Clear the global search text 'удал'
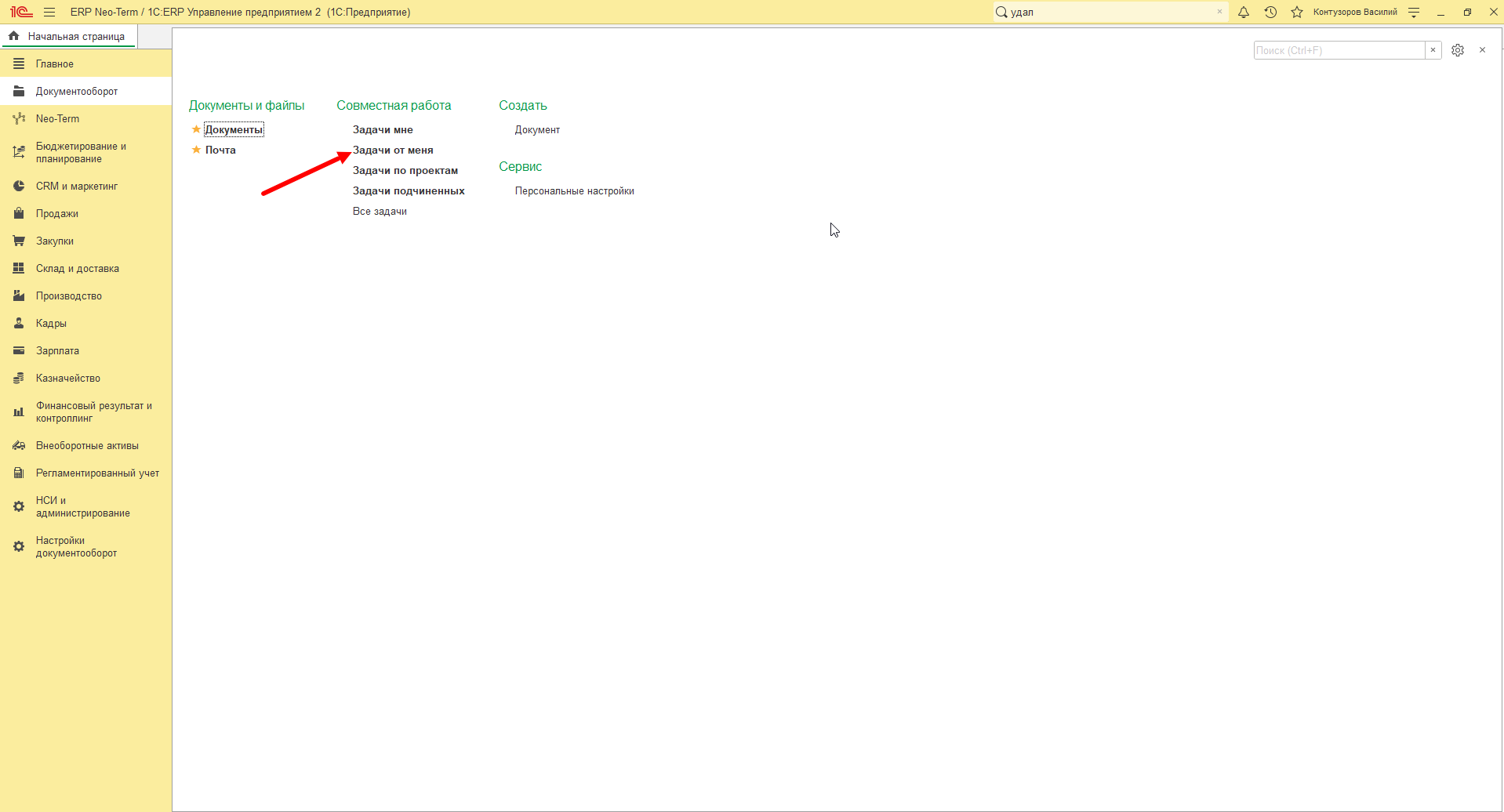The width and height of the screenshot is (1504, 812). click(x=1219, y=12)
